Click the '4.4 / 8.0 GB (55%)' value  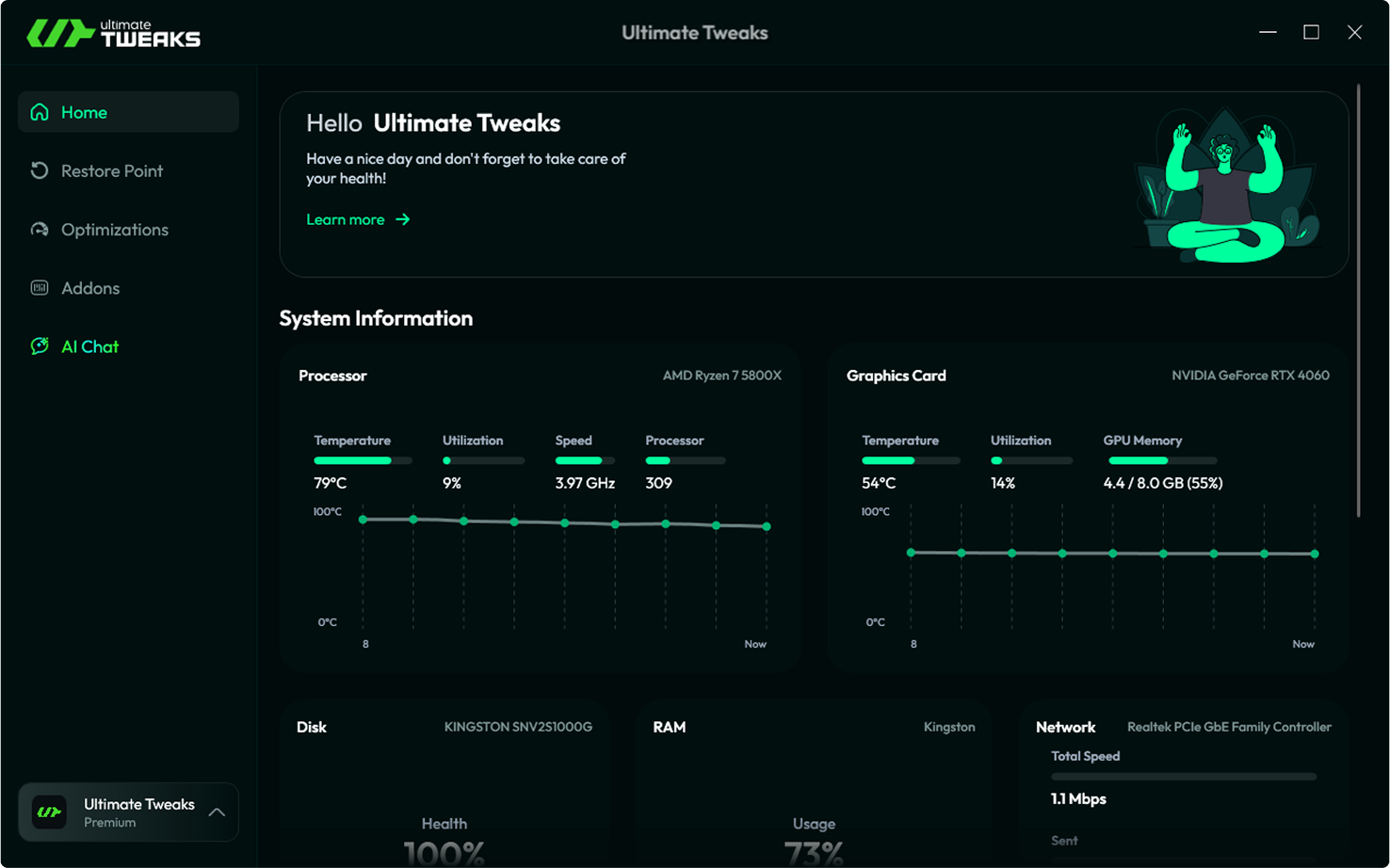point(1163,483)
